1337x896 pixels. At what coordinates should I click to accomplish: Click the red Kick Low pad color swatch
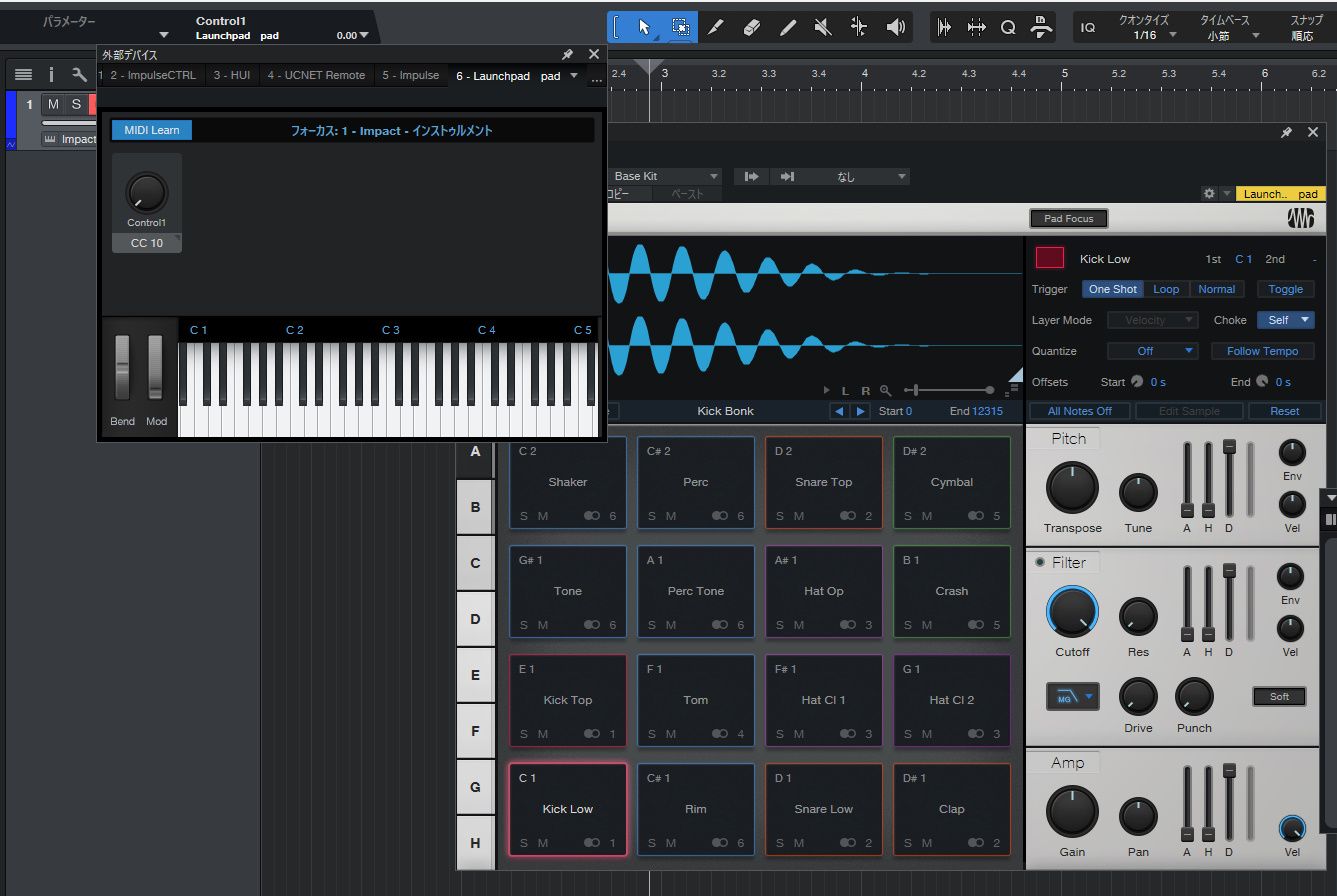point(1049,258)
